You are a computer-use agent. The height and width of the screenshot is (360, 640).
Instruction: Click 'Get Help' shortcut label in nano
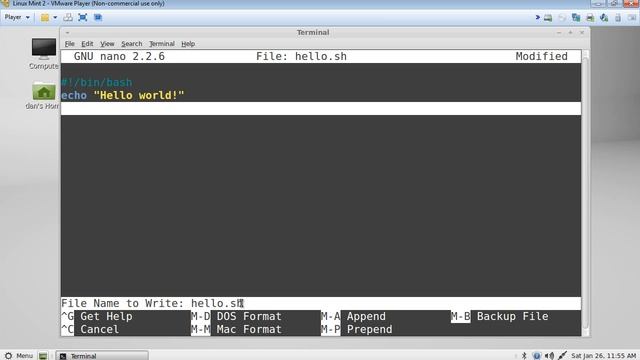click(106, 316)
